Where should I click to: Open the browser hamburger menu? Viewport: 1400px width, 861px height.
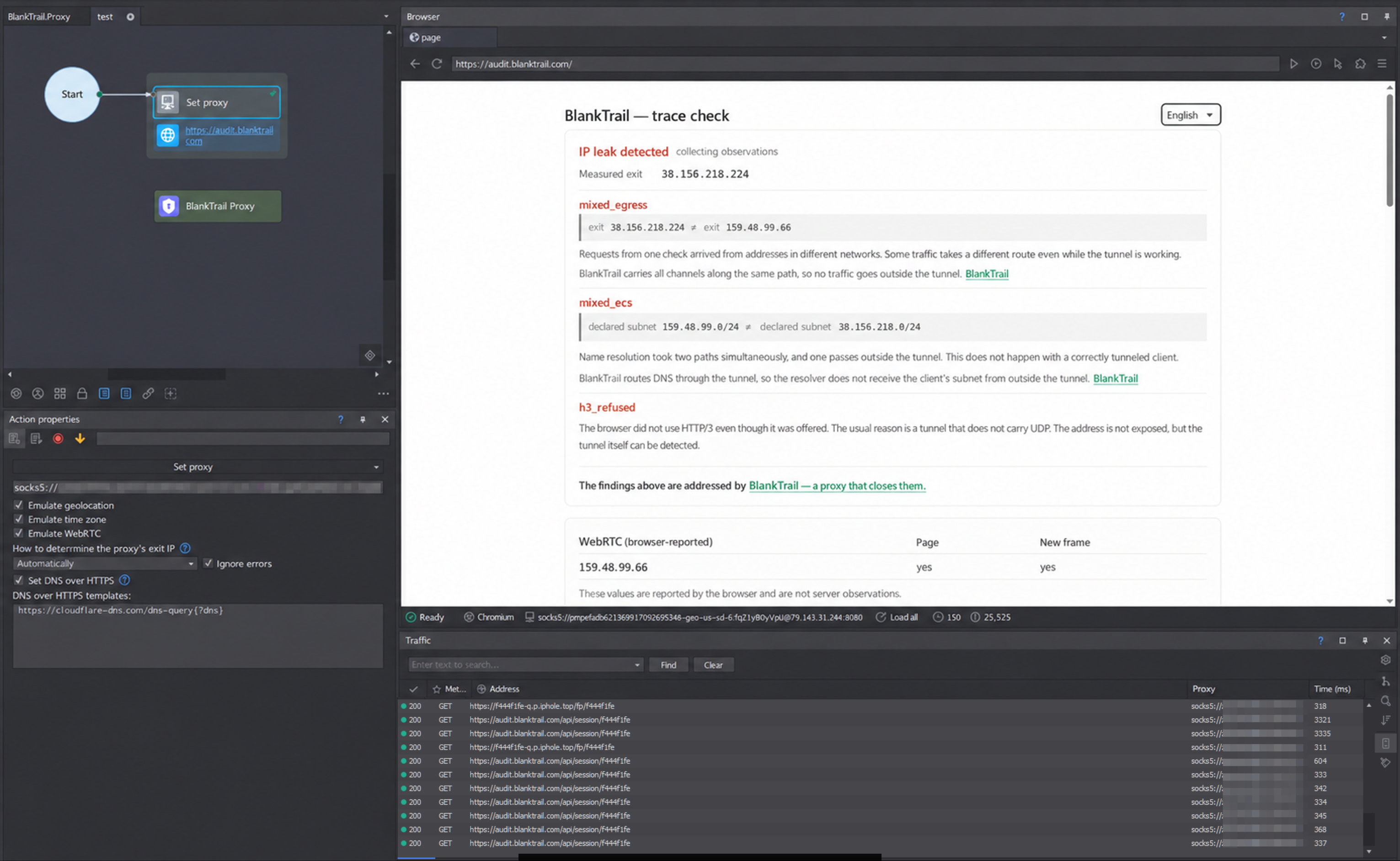[x=1382, y=64]
